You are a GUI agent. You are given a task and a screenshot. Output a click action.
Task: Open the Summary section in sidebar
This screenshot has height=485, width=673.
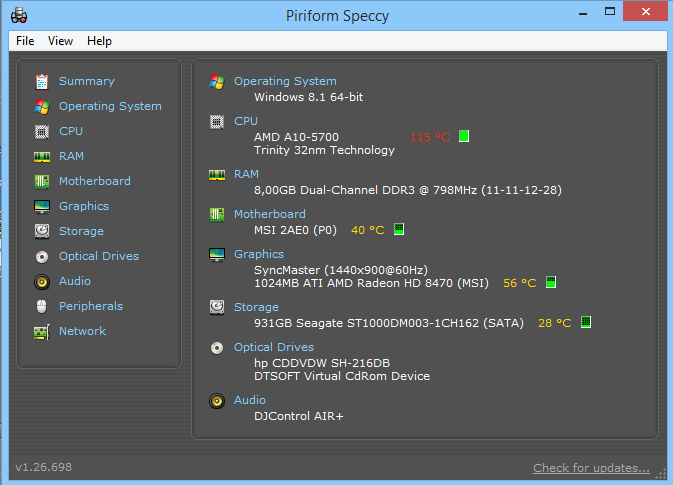pyautogui.click(x=86, y=81)
